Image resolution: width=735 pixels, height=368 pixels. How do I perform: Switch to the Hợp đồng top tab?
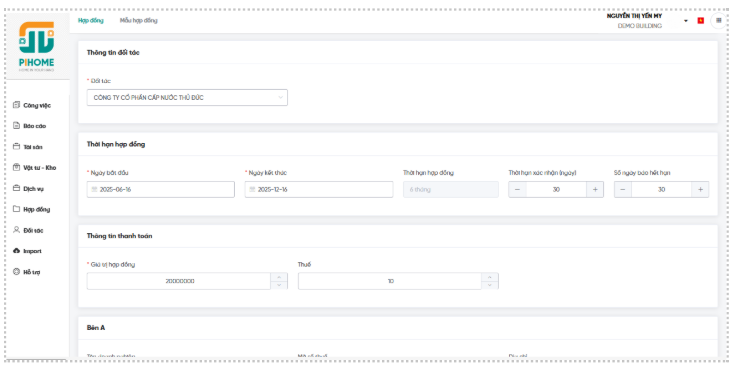91,21
